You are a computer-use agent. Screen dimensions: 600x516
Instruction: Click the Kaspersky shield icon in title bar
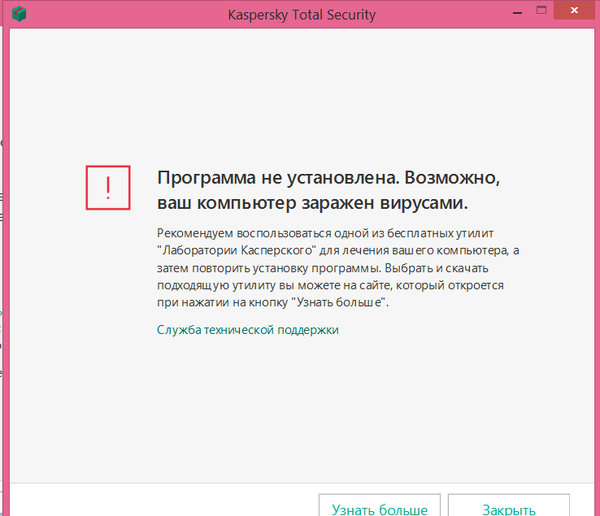(x=19, y=14)
